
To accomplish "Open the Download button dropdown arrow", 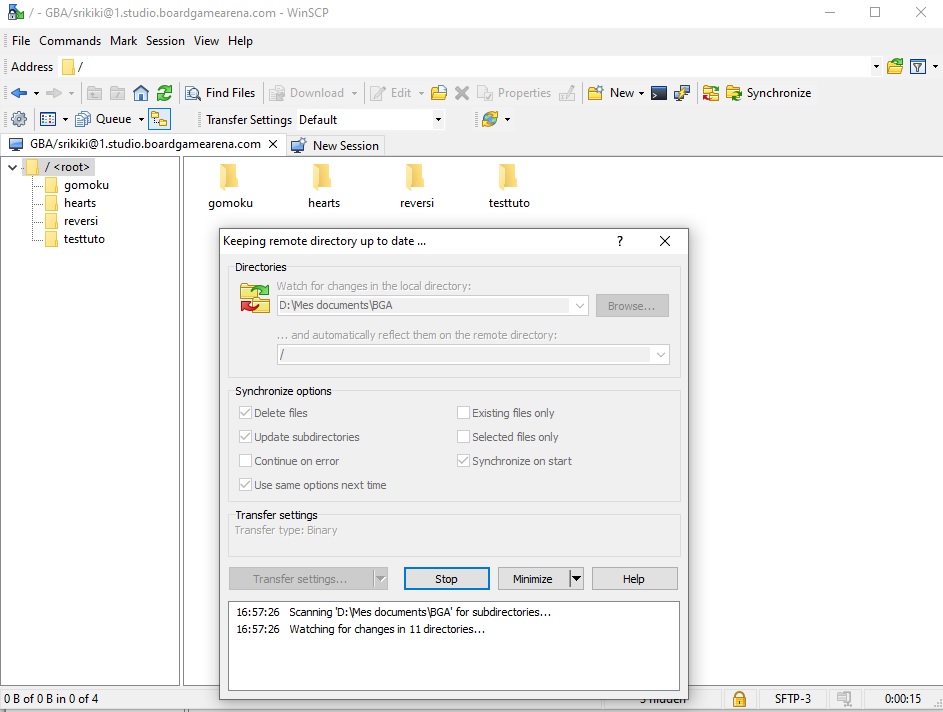I will tap(354, 93).
